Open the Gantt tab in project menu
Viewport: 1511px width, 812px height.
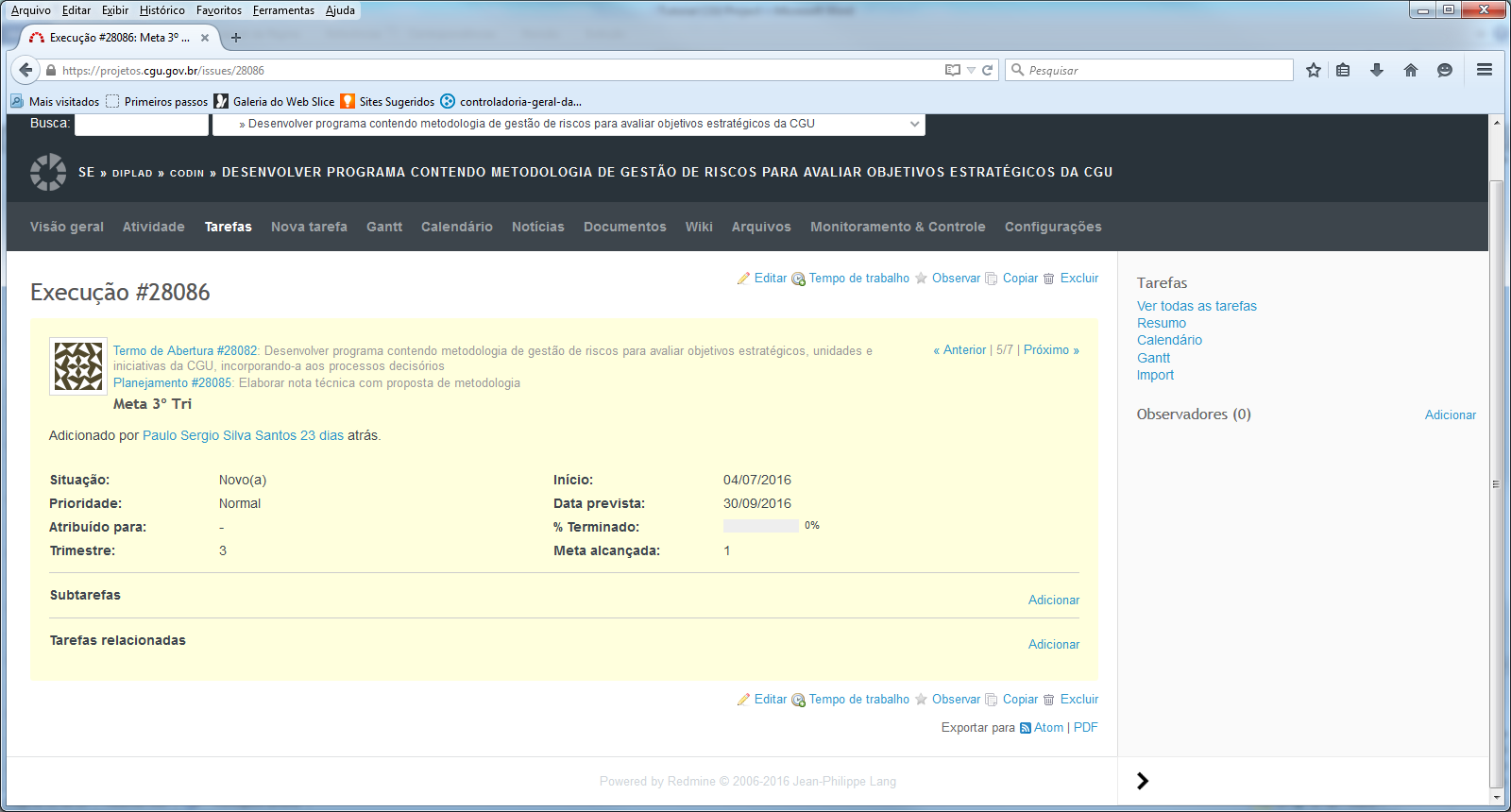click(x=383, y=227)
